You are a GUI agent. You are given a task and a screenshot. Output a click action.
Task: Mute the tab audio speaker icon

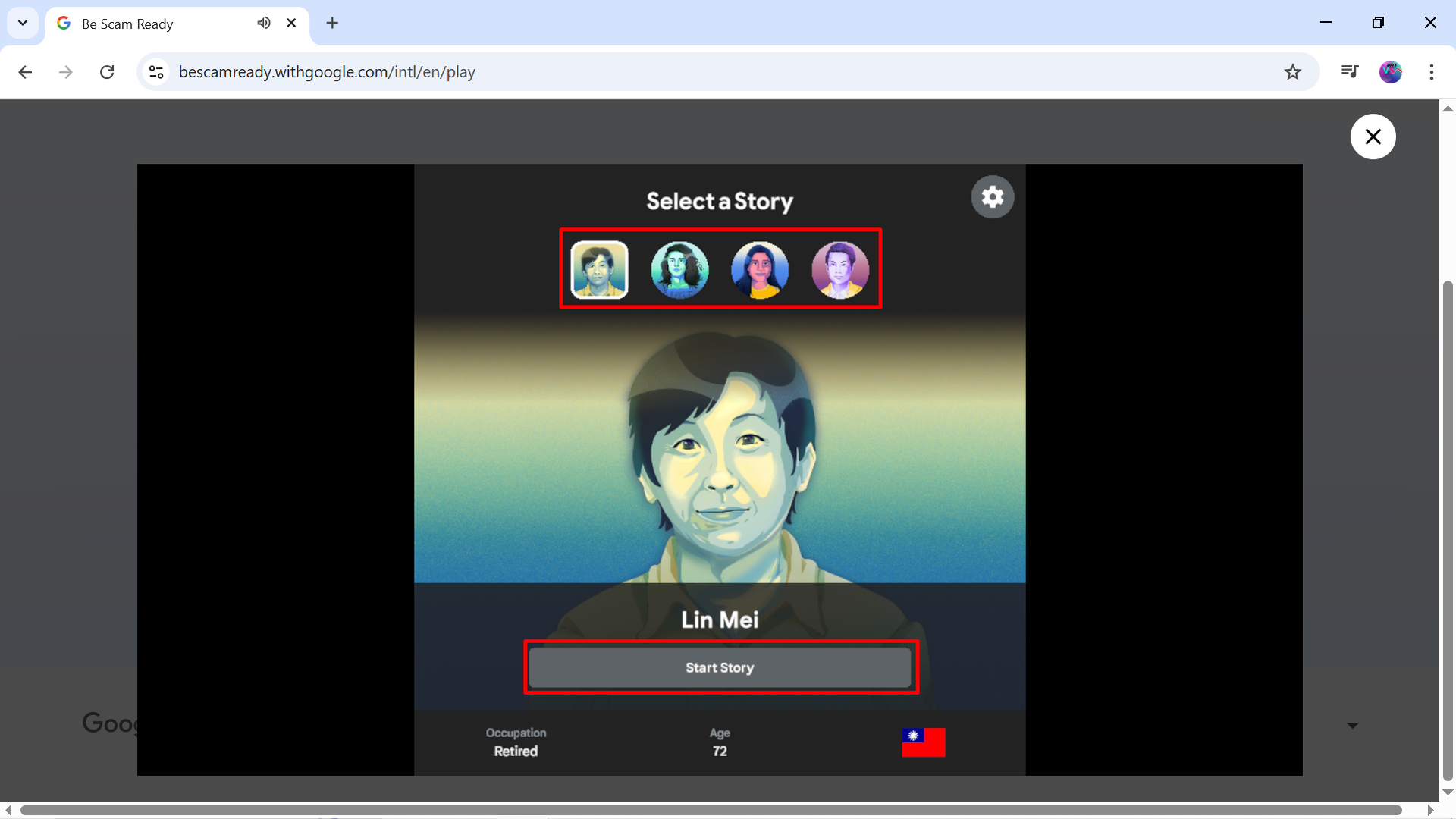click(x=263, y=23)
